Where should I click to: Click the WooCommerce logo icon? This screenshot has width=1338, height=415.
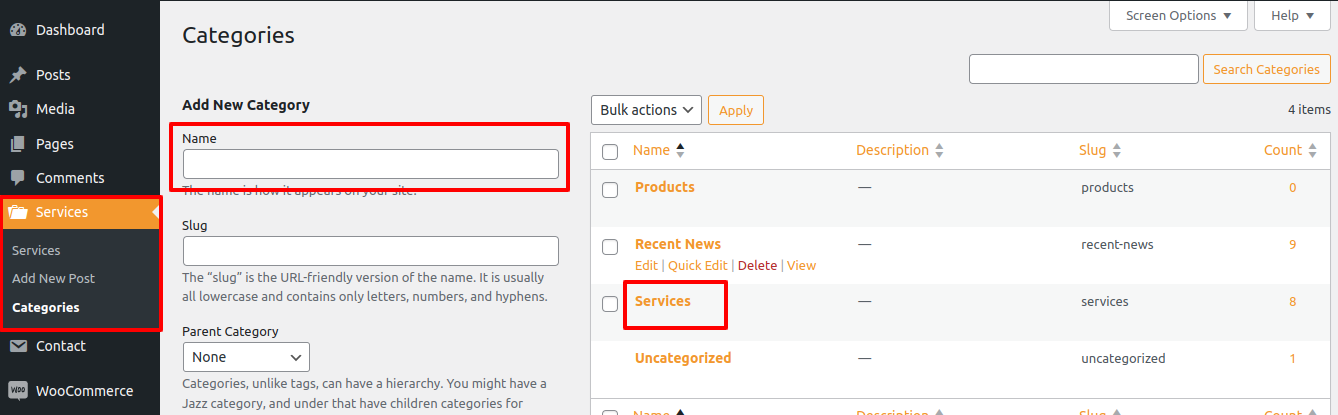(18, 391)
